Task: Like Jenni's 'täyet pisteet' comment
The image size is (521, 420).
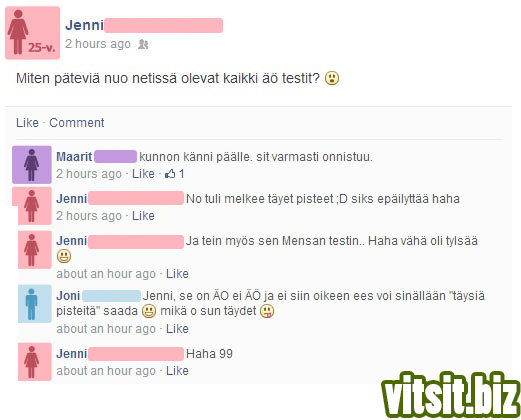Action: tap(143, 216)
